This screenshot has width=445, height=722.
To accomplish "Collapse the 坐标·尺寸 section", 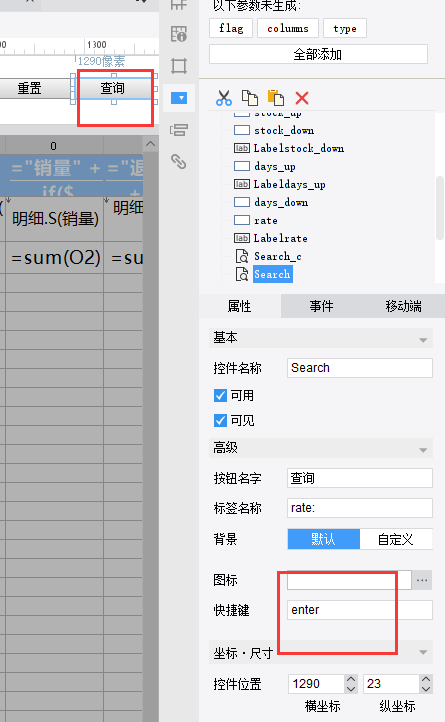I will [423, 652].
